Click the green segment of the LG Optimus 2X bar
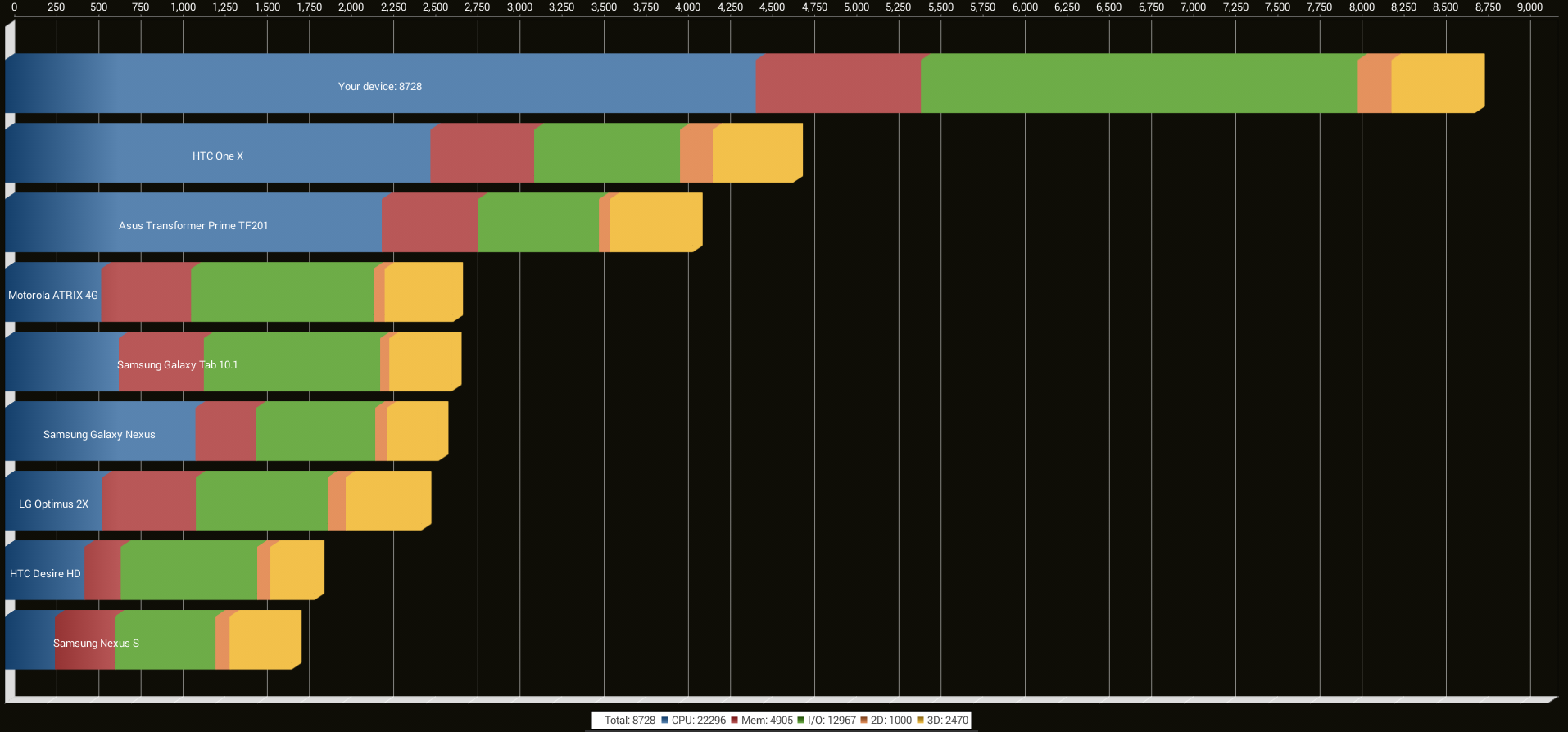 (261, 501)
